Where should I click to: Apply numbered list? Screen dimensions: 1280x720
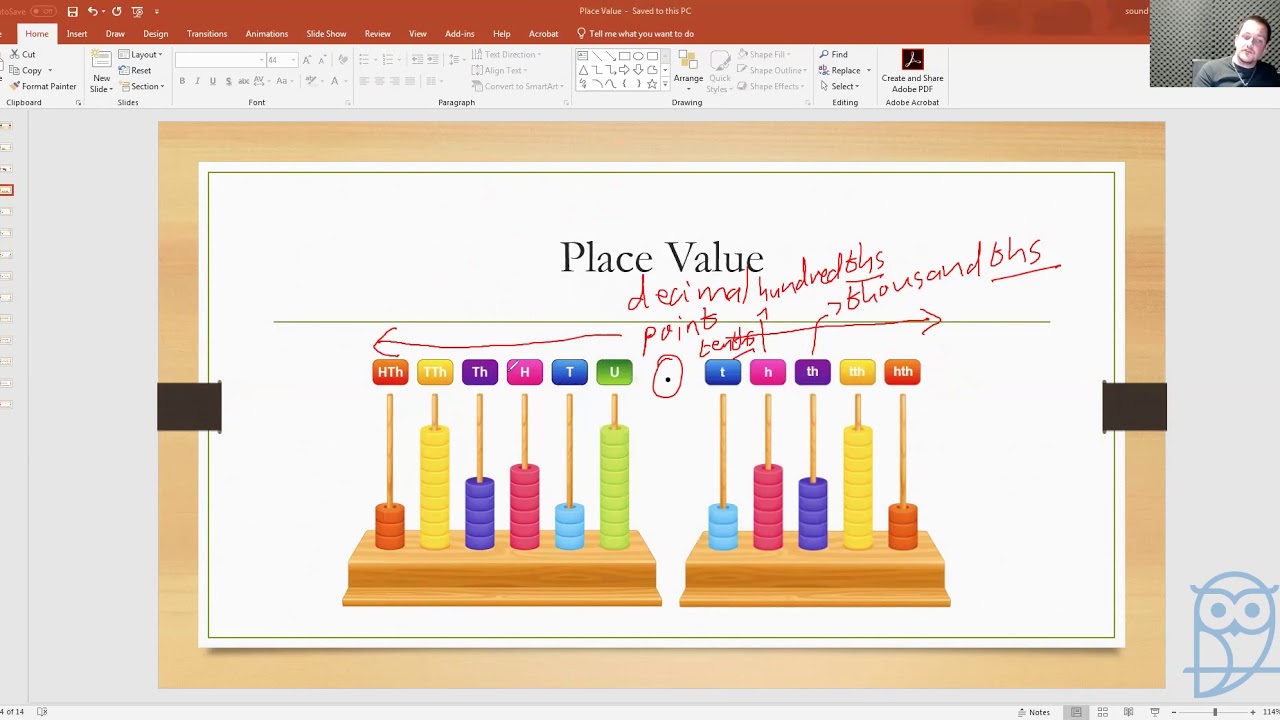tap(390, 60)
